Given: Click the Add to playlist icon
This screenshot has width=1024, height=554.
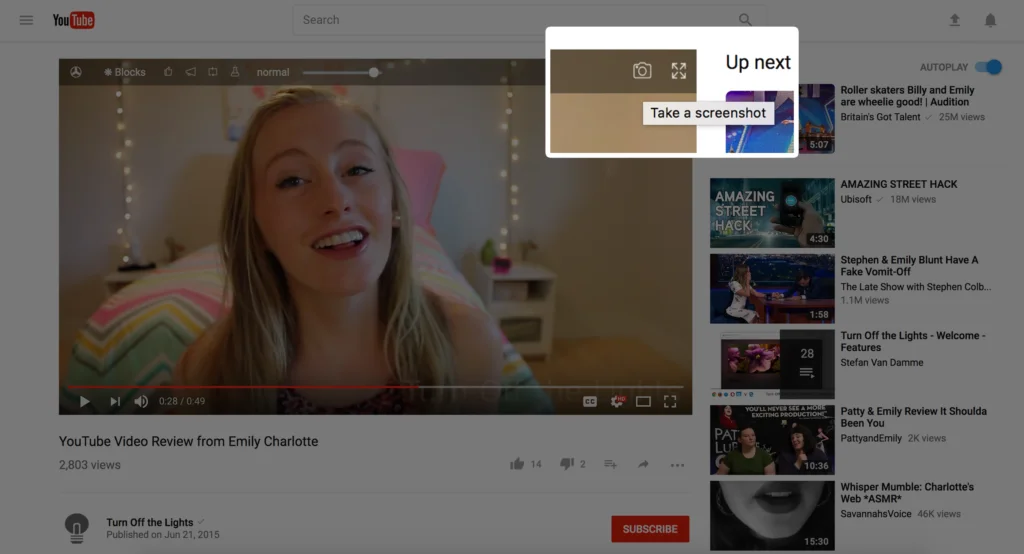Looking at the screenshot, I should click(611, 464).
